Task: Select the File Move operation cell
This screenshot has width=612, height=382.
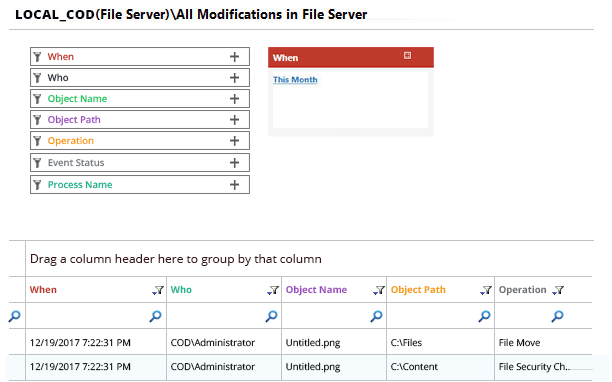Action: pyautogui.click(x=543, y=342)
